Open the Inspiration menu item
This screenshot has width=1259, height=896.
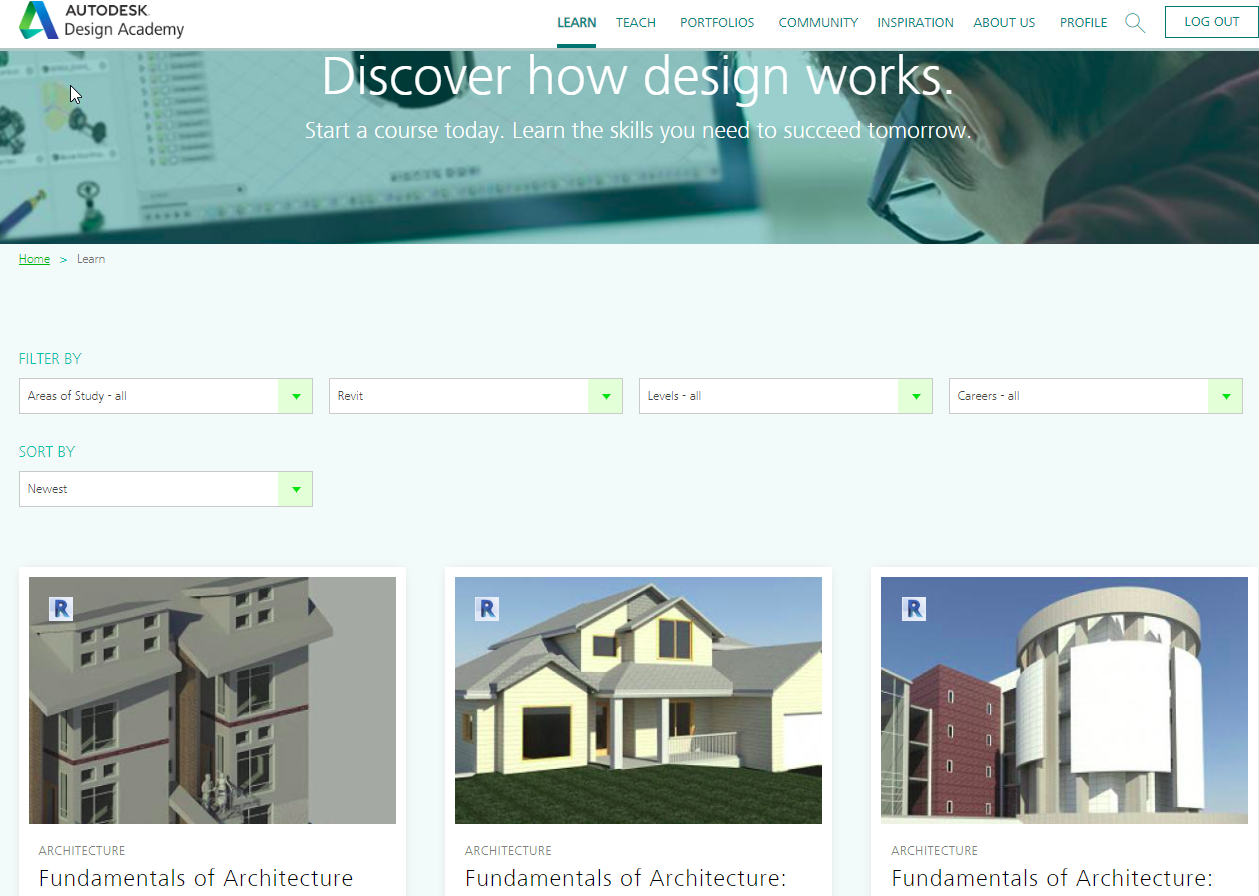[x=915, y=22]
